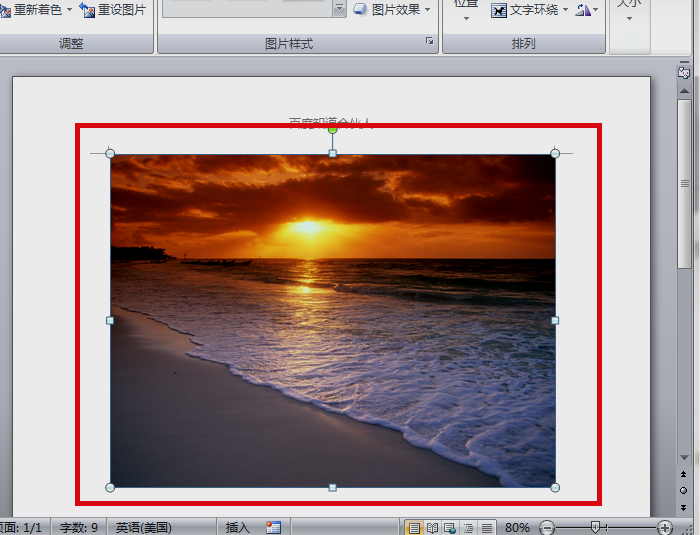Click the zoom slider handle
The height and width of the screenshot is (535, 700).
tap(596, 527)
